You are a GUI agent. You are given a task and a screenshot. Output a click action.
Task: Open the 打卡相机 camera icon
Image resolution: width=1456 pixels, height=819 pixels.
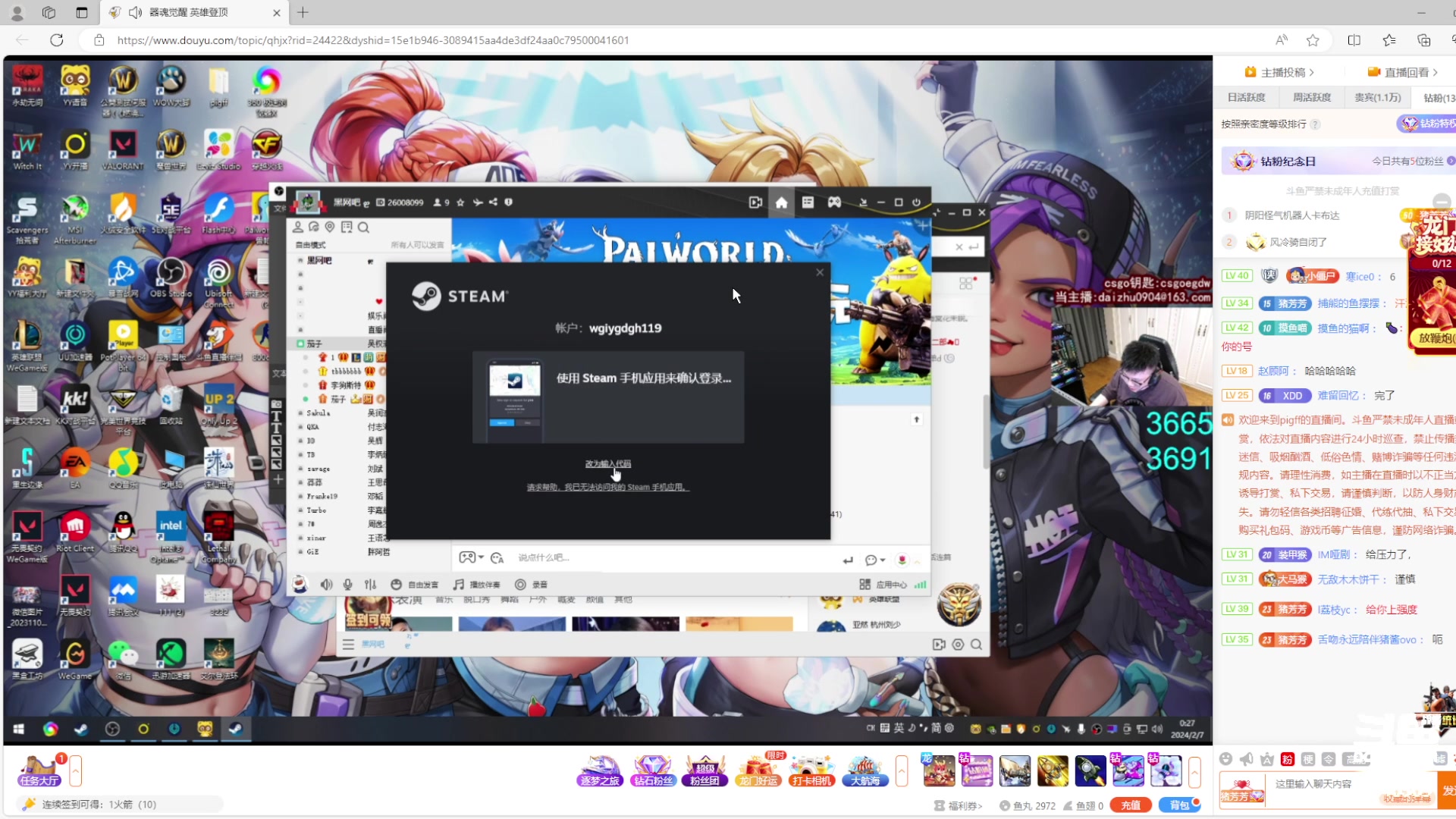[x=811, y=771]
